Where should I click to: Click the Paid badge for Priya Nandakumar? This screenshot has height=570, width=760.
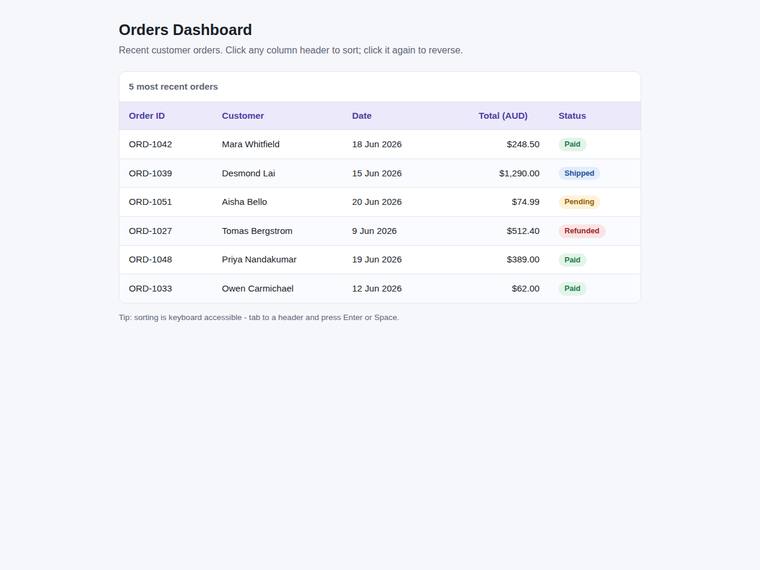[572, 260]
